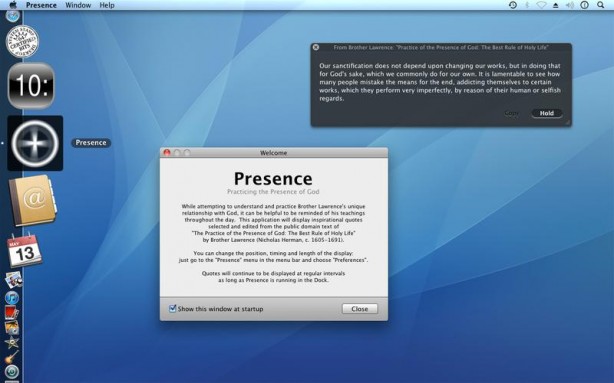Screen dimensions: 614x383
Task: Launch iCal calendar showing 13
Action: [x=24, y=251]
